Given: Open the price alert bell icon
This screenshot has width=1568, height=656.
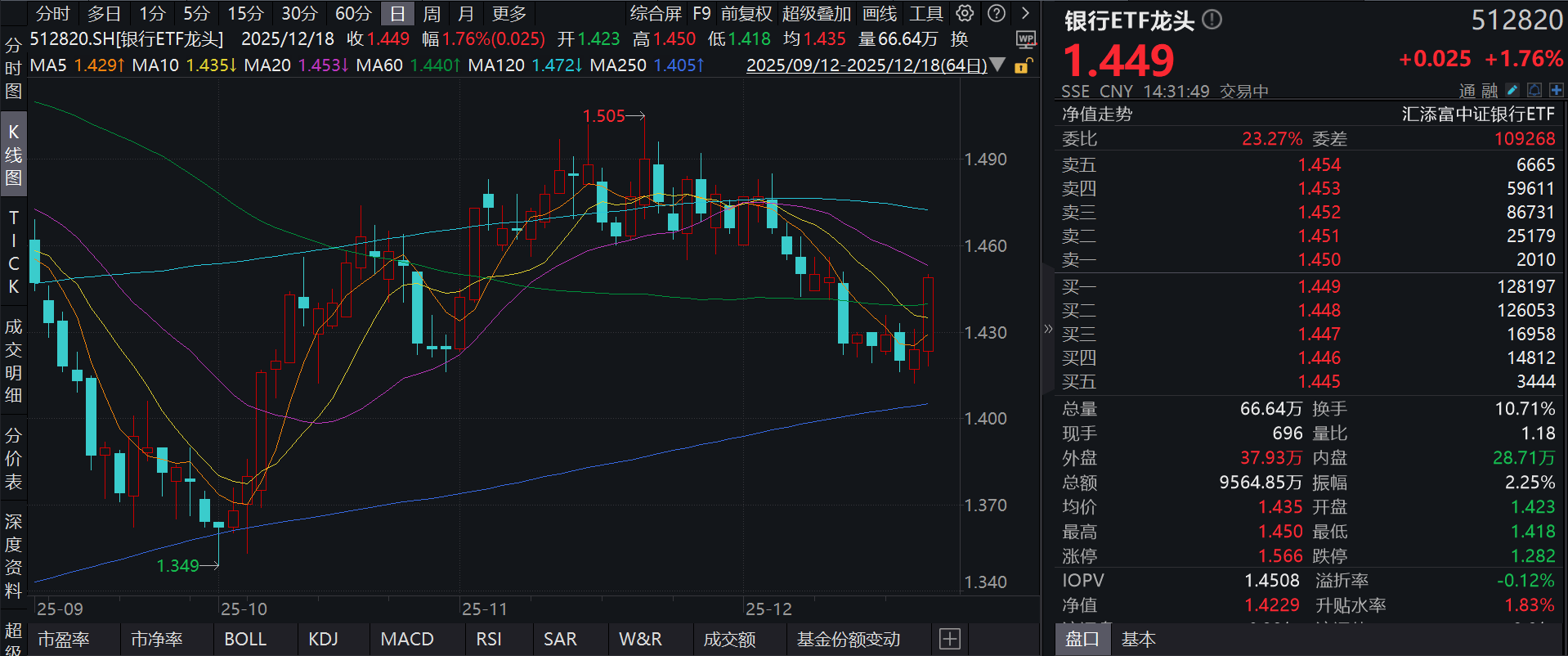Looking at the screenshot, I should (1534, 90).
